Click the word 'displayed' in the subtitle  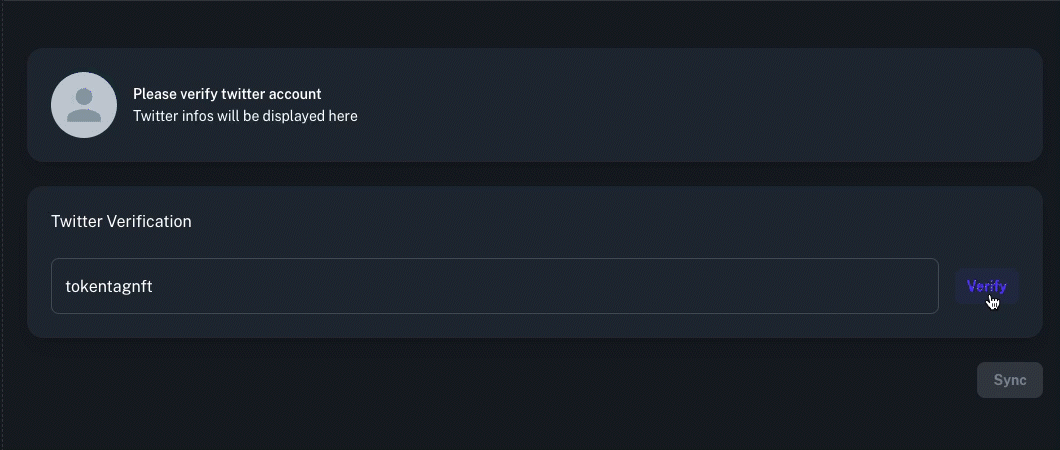point(294,116)
